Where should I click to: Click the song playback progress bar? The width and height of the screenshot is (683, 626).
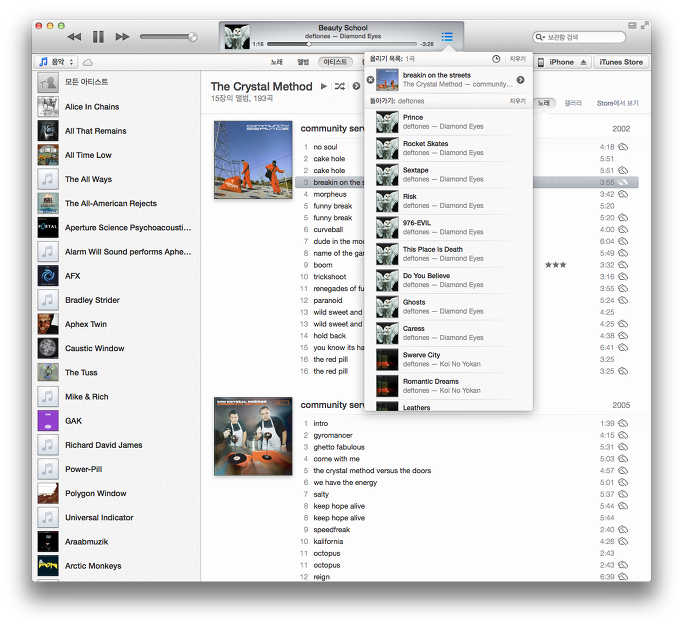click(x=342, y=44)
